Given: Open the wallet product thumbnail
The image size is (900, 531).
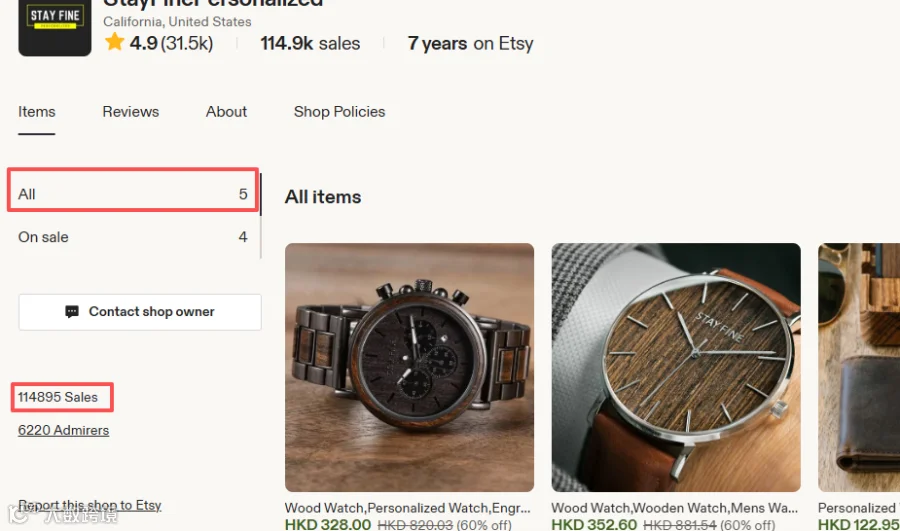Looking at the screenshot, I should click(x=859, y=367).
